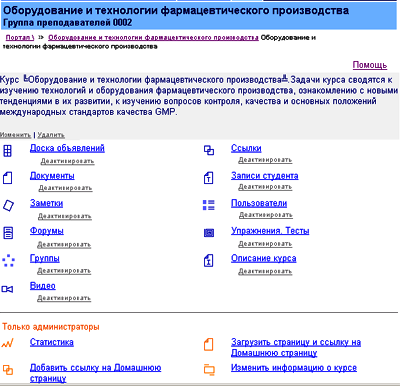Viewport: 400px width, 386px height.
Task: Click Удалить under course description
Action: click(x=51, y=135)
